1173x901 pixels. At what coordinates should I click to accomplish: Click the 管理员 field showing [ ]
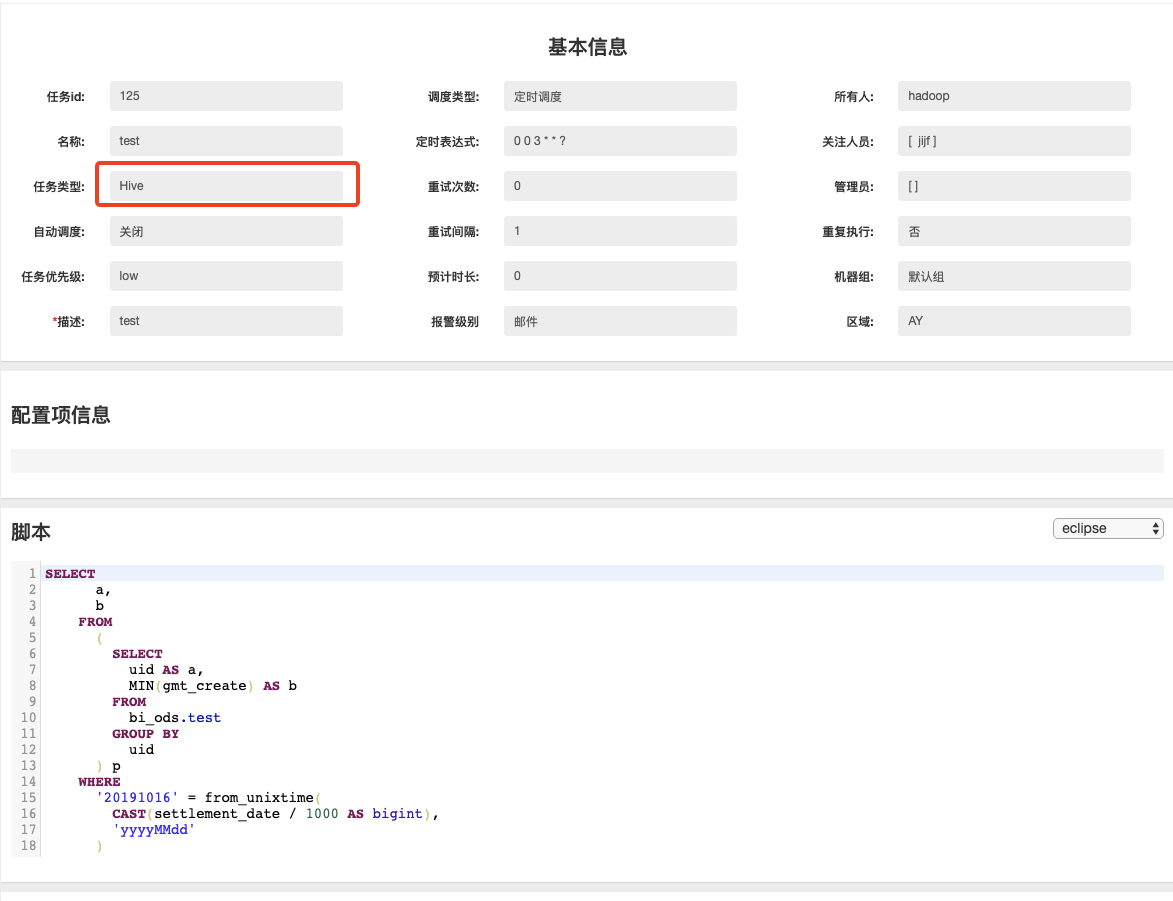pyautogui.click(x=1014, y=186)
